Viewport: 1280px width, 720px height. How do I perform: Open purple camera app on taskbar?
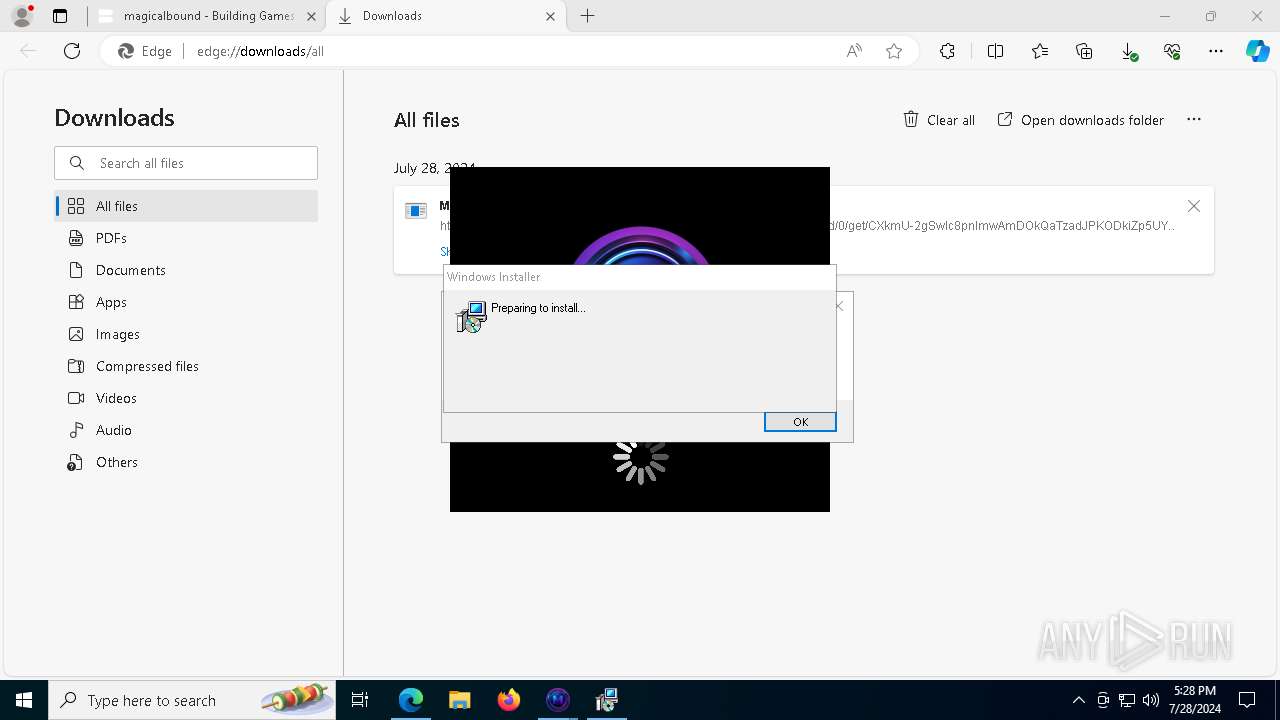(558, 700)
